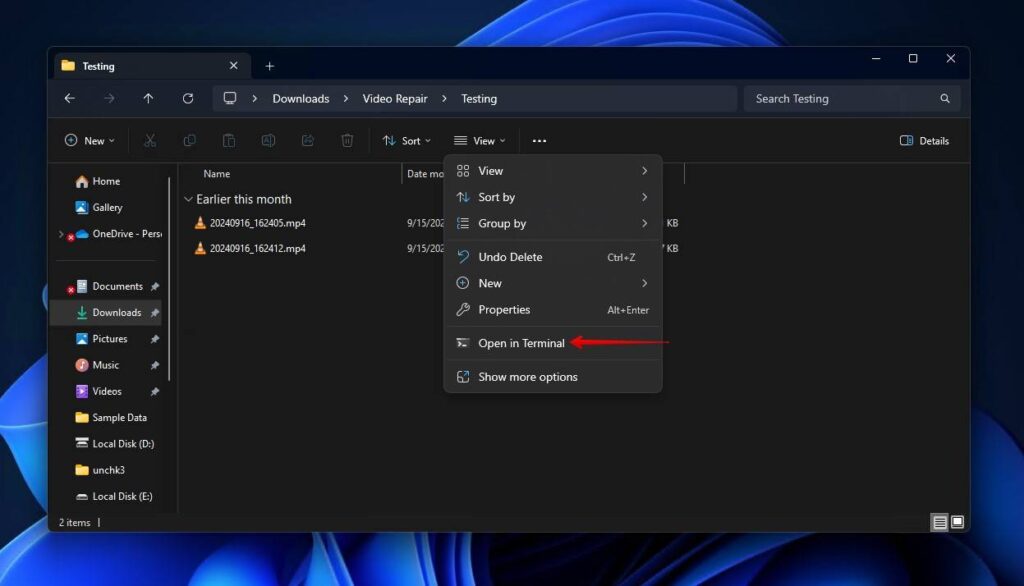Collapse the Earlier this month group
Viewport: 1024px width, 586px height.
point(188,199)
